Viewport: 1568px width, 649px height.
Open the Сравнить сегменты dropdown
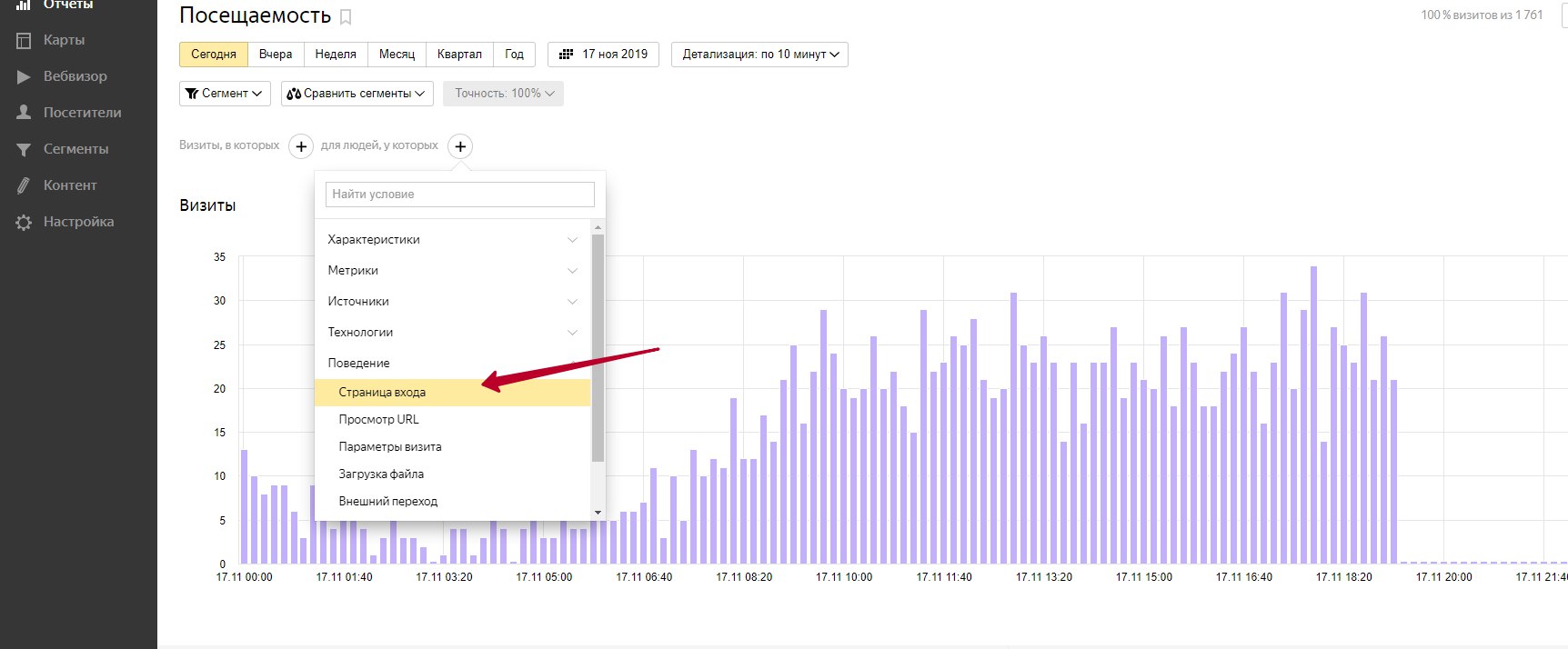pos(357,94)
